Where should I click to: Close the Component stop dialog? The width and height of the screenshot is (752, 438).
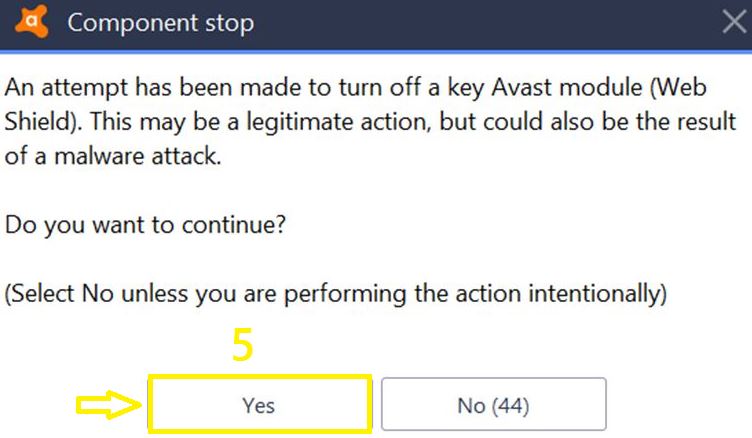tap(733, 22)
